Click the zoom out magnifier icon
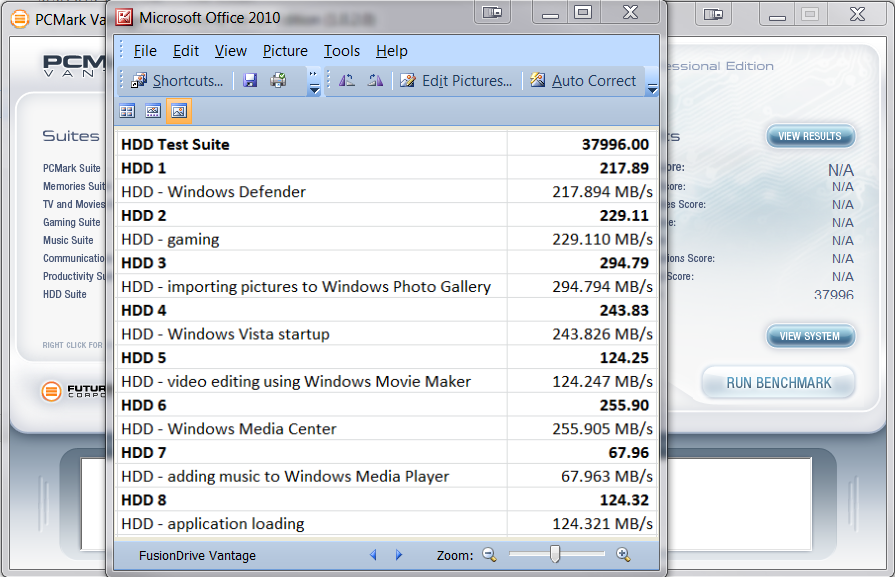The width and height of the screenshot is (895, 577). click(489, 555)
